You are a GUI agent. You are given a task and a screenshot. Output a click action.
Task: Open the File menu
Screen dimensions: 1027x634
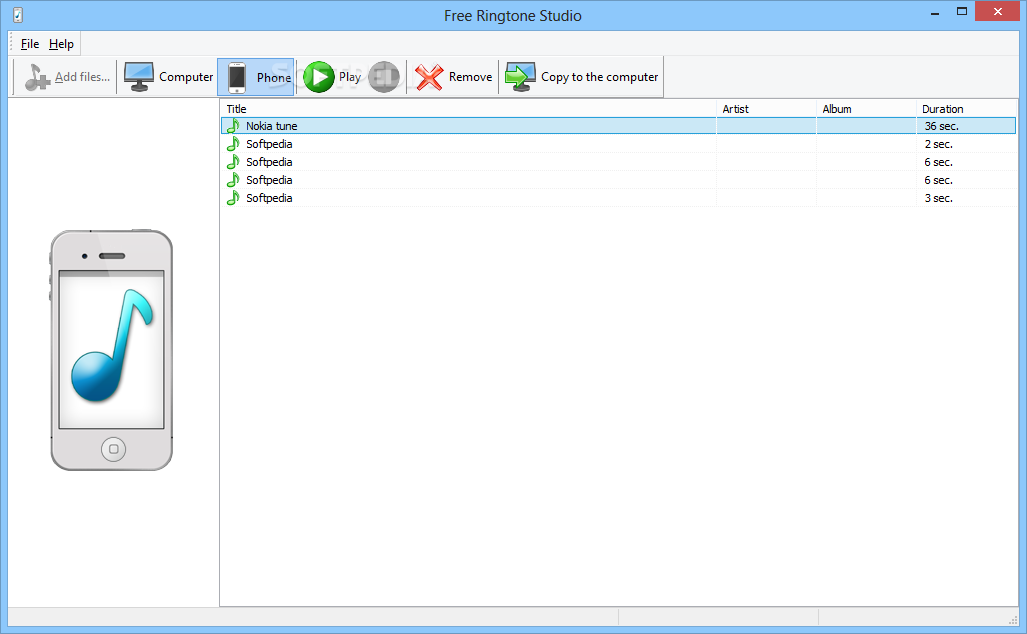(x=30, y=44)
